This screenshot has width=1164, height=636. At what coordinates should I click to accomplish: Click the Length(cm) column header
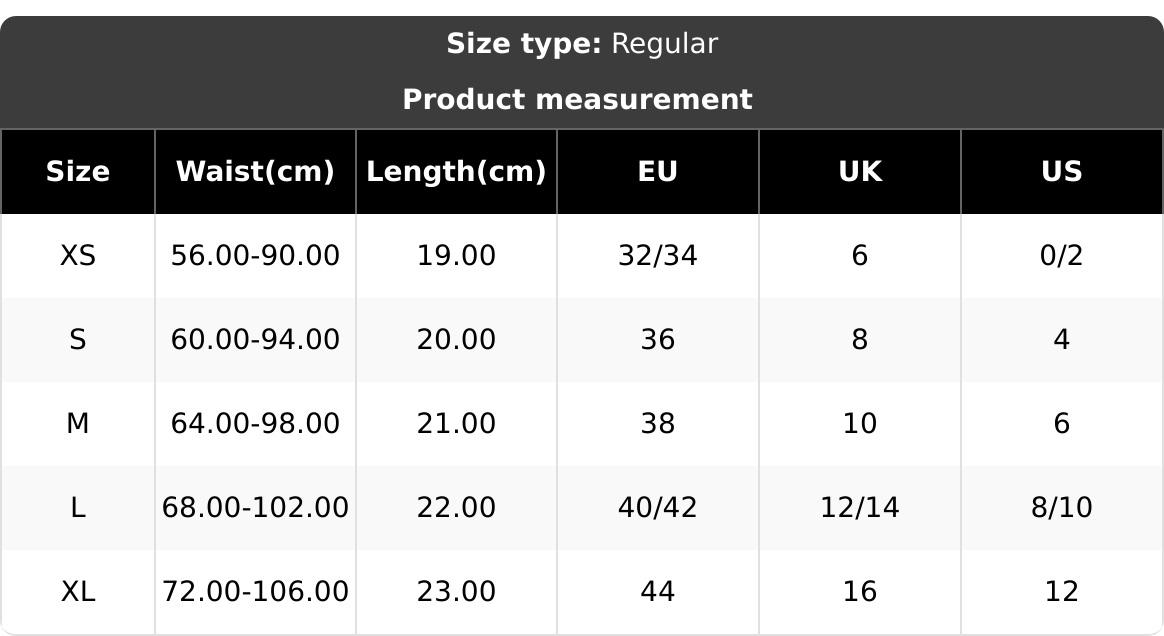pyautogui.click(x=456, y=172)
